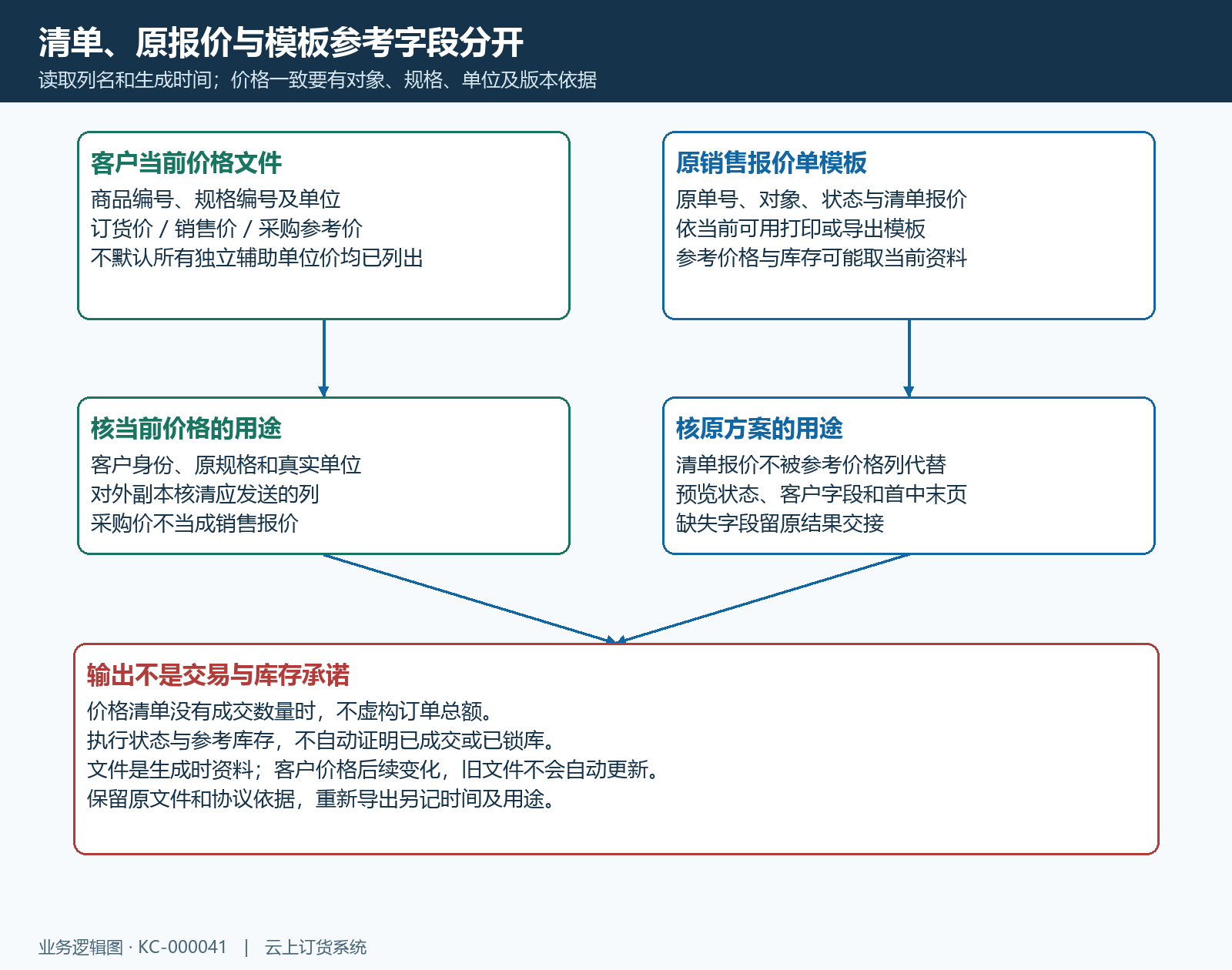Screen dimensions: 1232x970
Task: Select the heading 原销售报价单模板
Action: click(x=772, y=163)
